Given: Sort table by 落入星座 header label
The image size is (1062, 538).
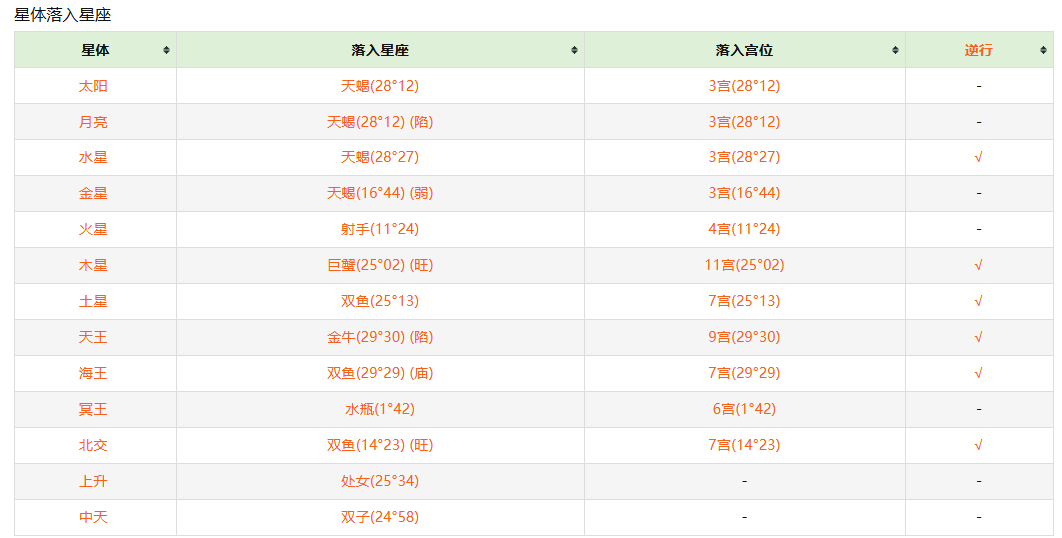Looking at the screenshot, I should coord(380,50).
